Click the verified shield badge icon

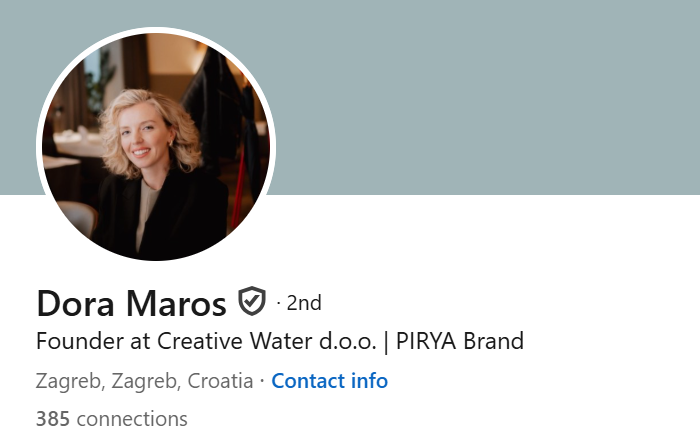click(252, 300)
